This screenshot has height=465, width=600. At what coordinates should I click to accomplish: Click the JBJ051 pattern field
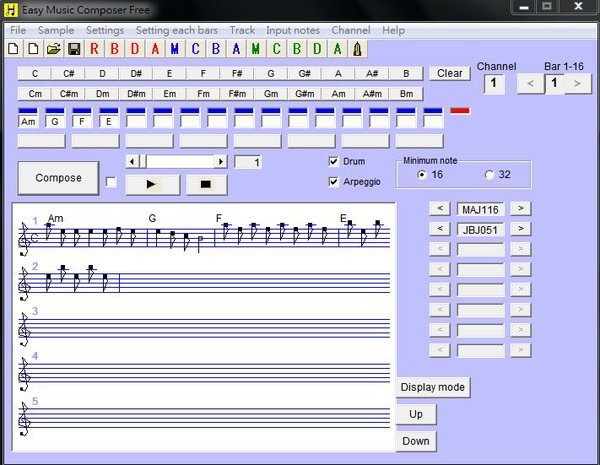(x=480, y=230)
